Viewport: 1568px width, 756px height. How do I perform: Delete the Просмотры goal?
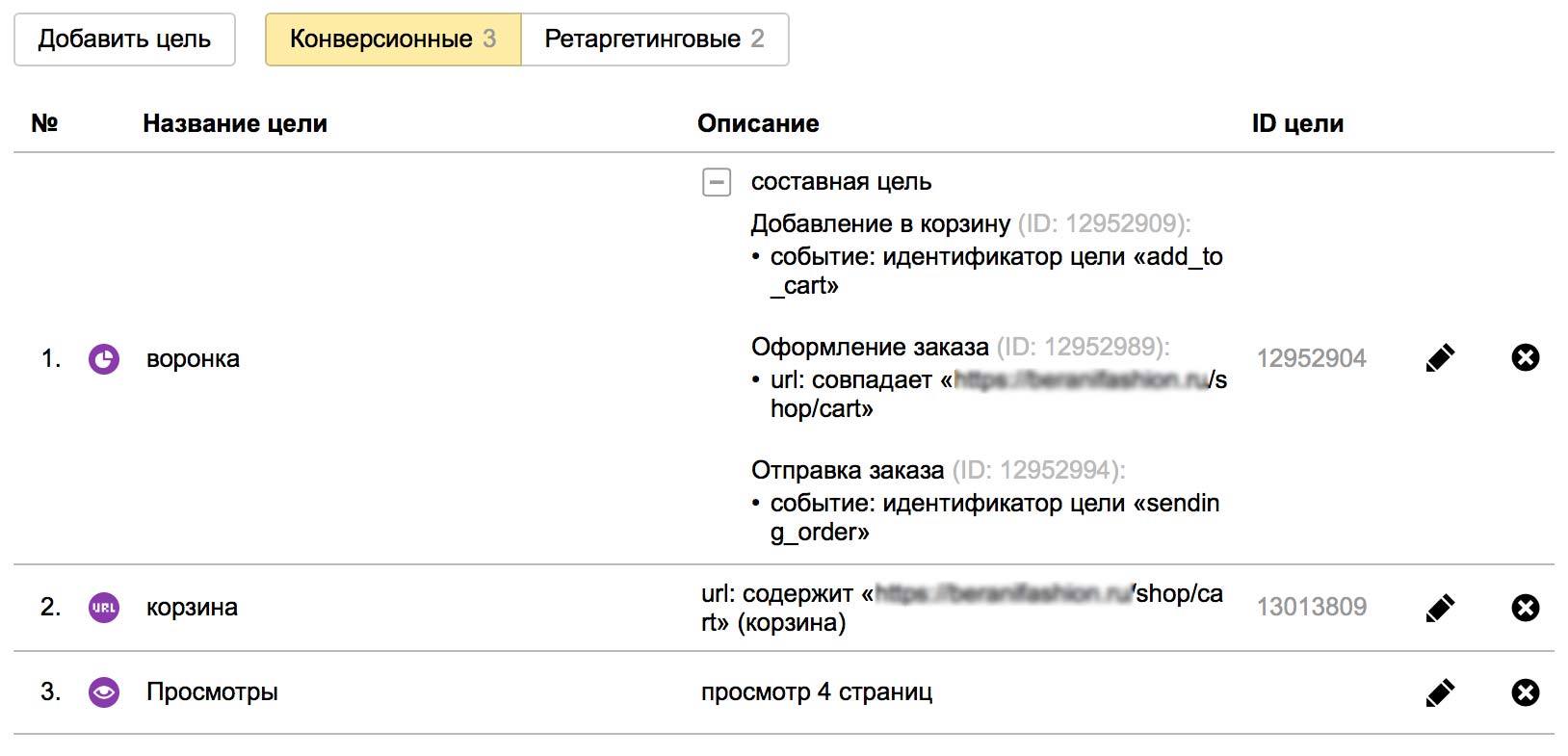(1526, 692)
